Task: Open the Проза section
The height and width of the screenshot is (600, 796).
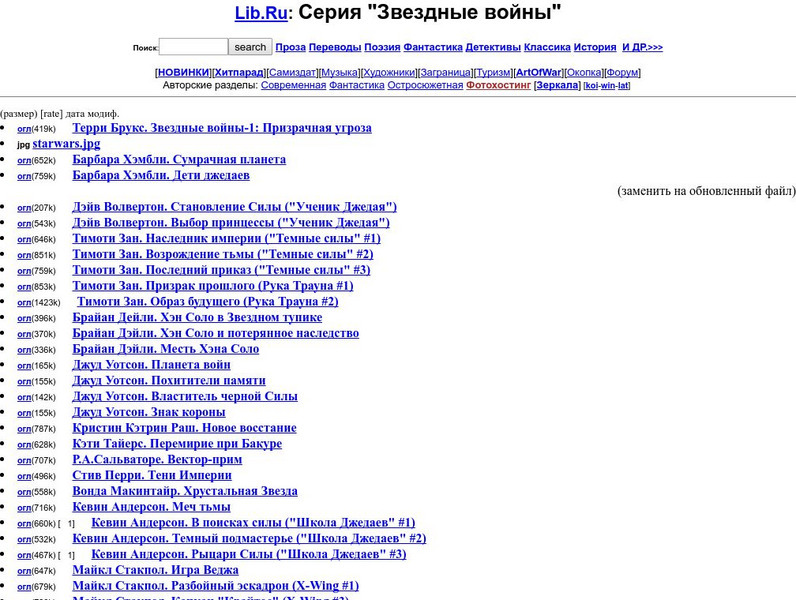Action: pos(290,47)
